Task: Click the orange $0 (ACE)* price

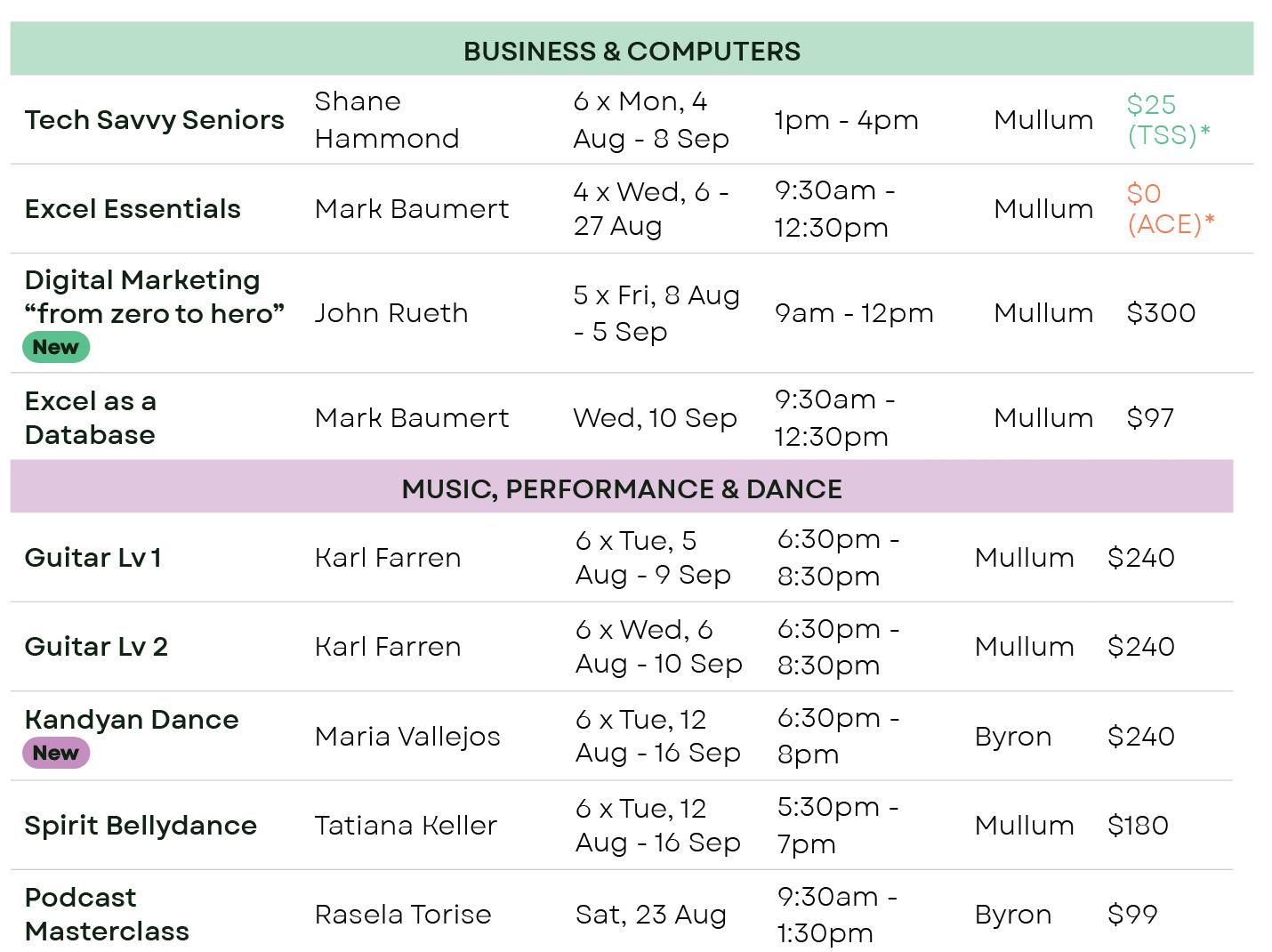Action: click(1169, 208)
